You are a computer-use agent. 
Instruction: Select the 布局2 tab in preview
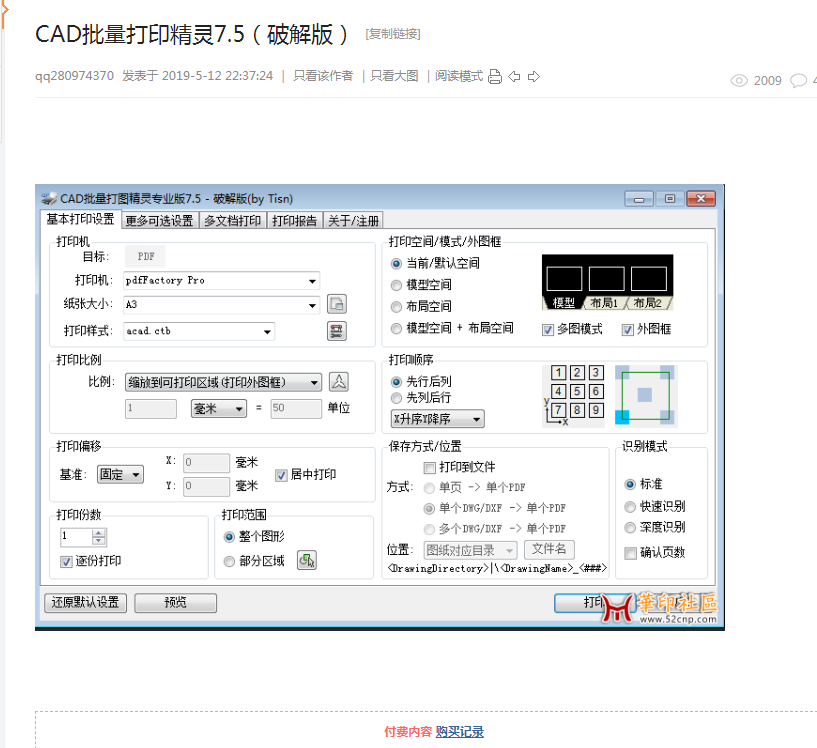pos(648,303)
